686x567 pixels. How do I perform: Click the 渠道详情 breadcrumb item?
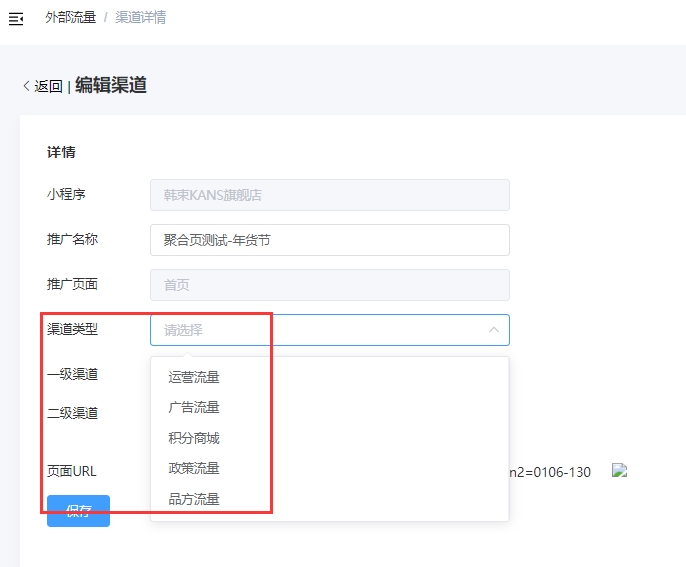coord(141,18)
